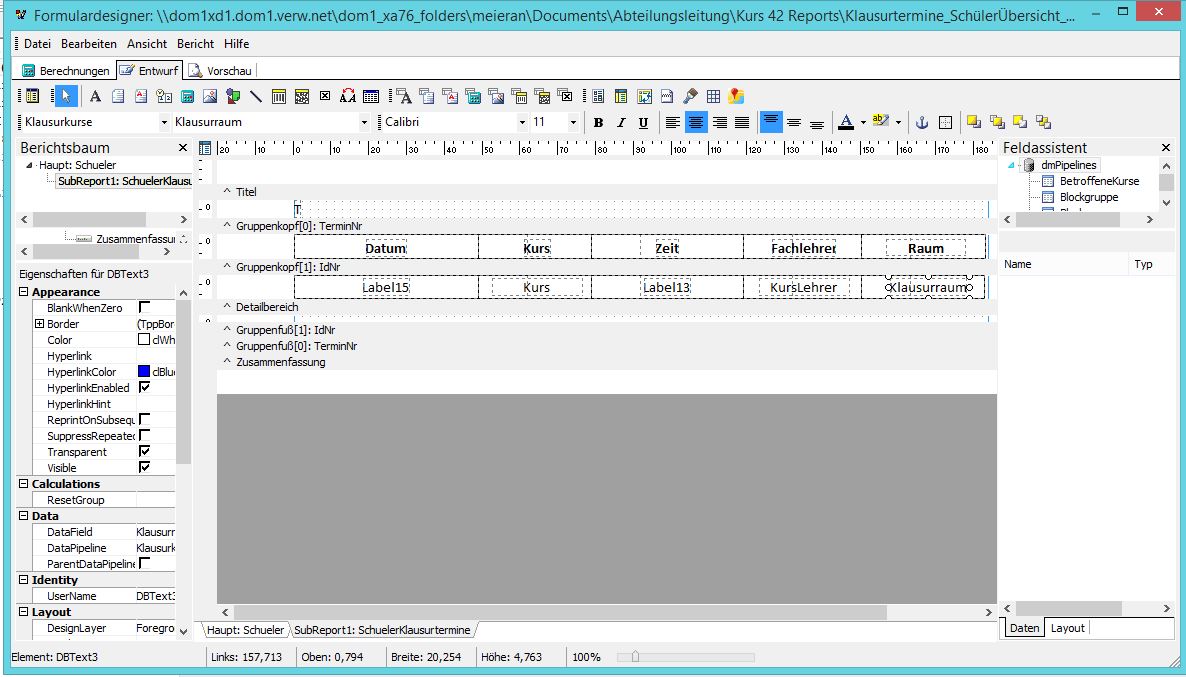Toggle HyperlinkEnabled checkbox
1186x677 pixels.
pos(144,387)
